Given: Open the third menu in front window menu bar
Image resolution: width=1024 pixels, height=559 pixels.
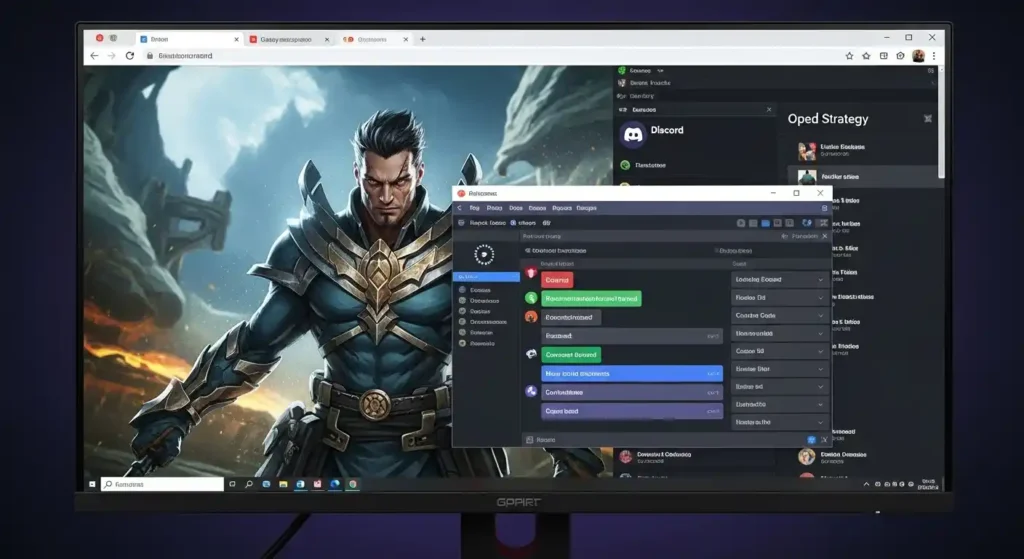Looking at the screenshot, I should (x=516, y=208).
